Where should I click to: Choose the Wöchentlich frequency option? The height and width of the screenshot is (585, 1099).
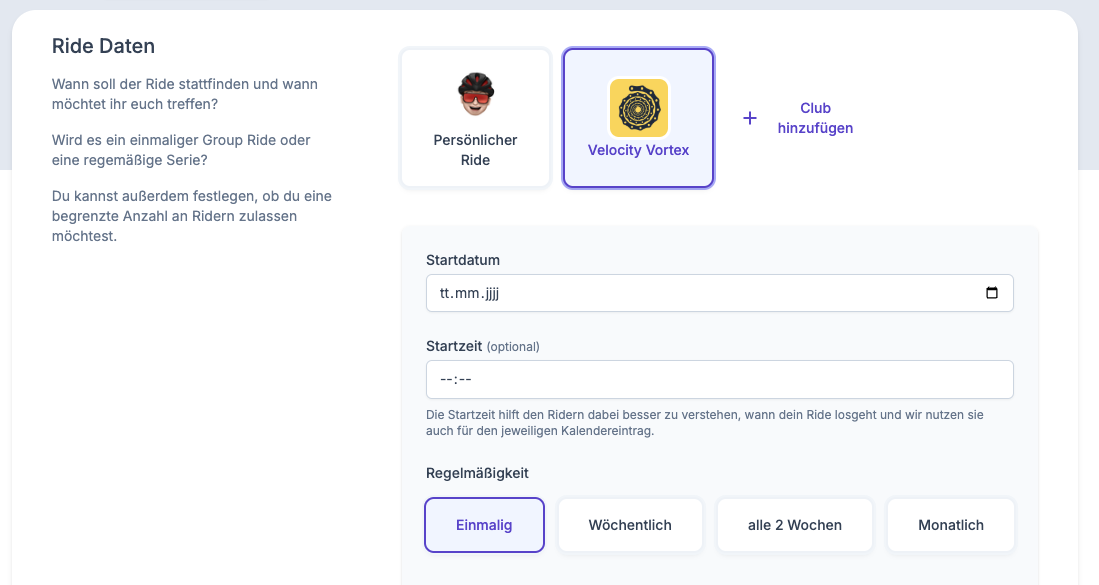pos(630,525)
